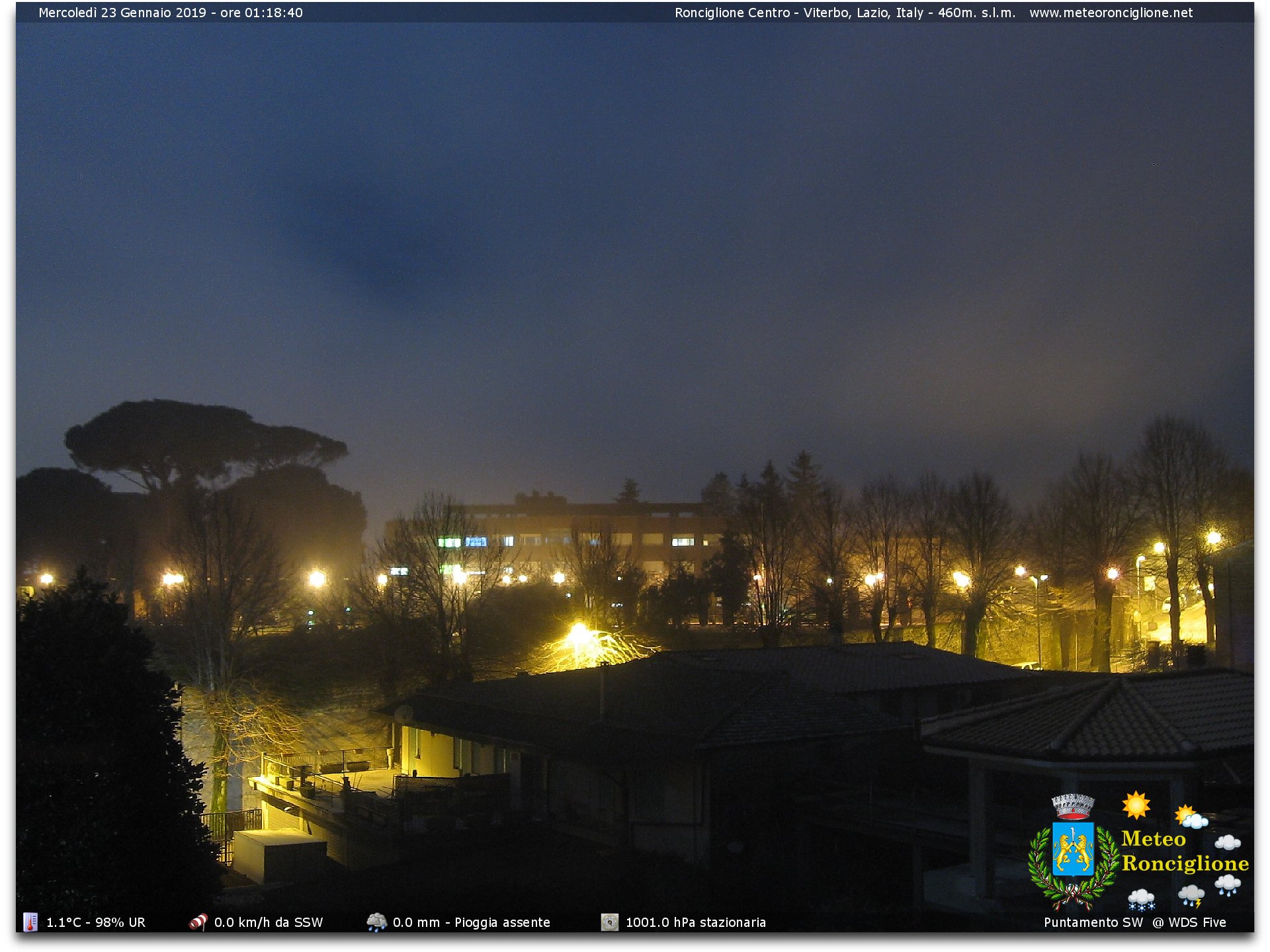Click the rain cloud icon beside 0.0 mm
This screenshot has width=1270, height=952.
point(376,922)
